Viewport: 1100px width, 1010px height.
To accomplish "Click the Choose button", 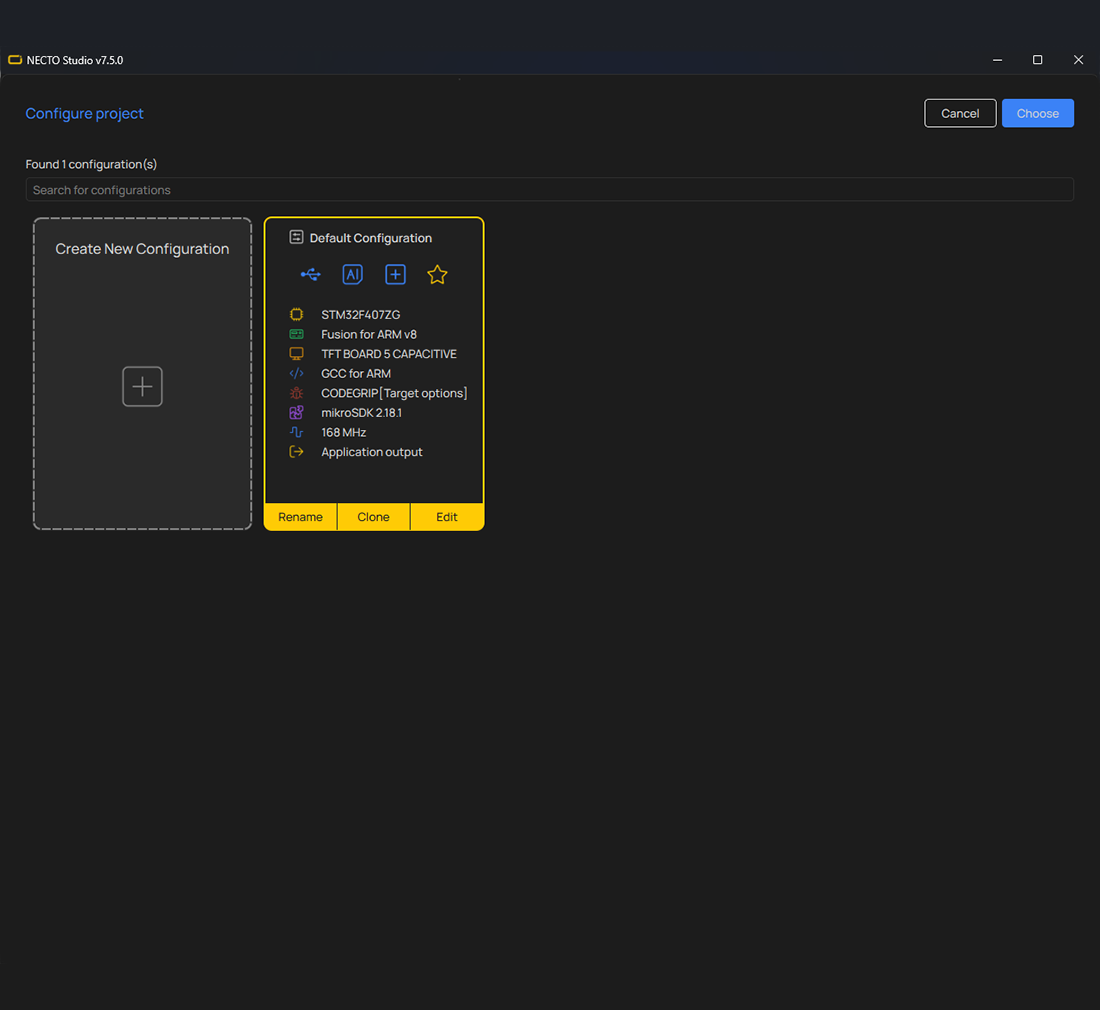I will click(1038, 113).
